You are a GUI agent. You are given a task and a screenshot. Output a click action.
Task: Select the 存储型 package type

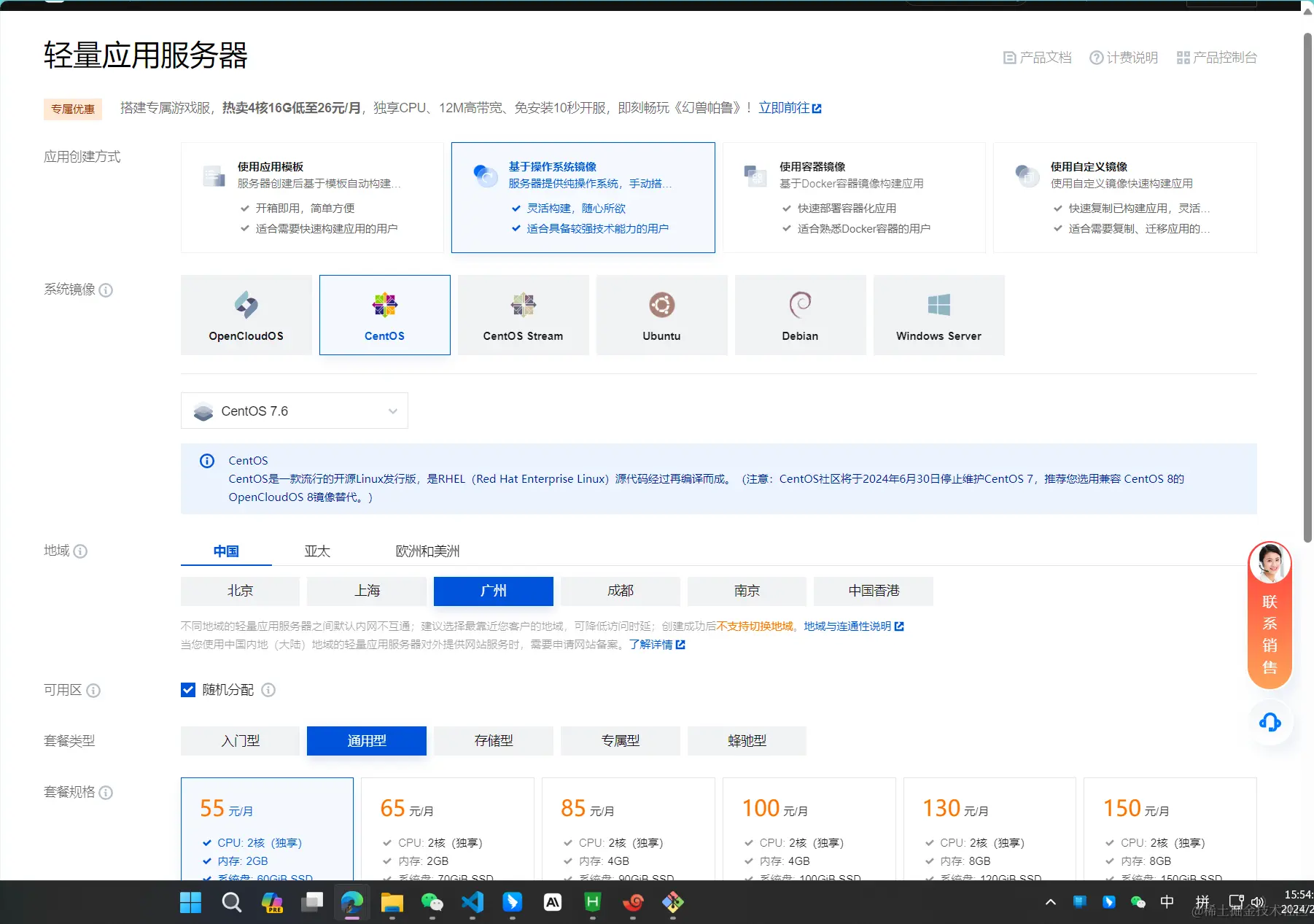(494, 741)
